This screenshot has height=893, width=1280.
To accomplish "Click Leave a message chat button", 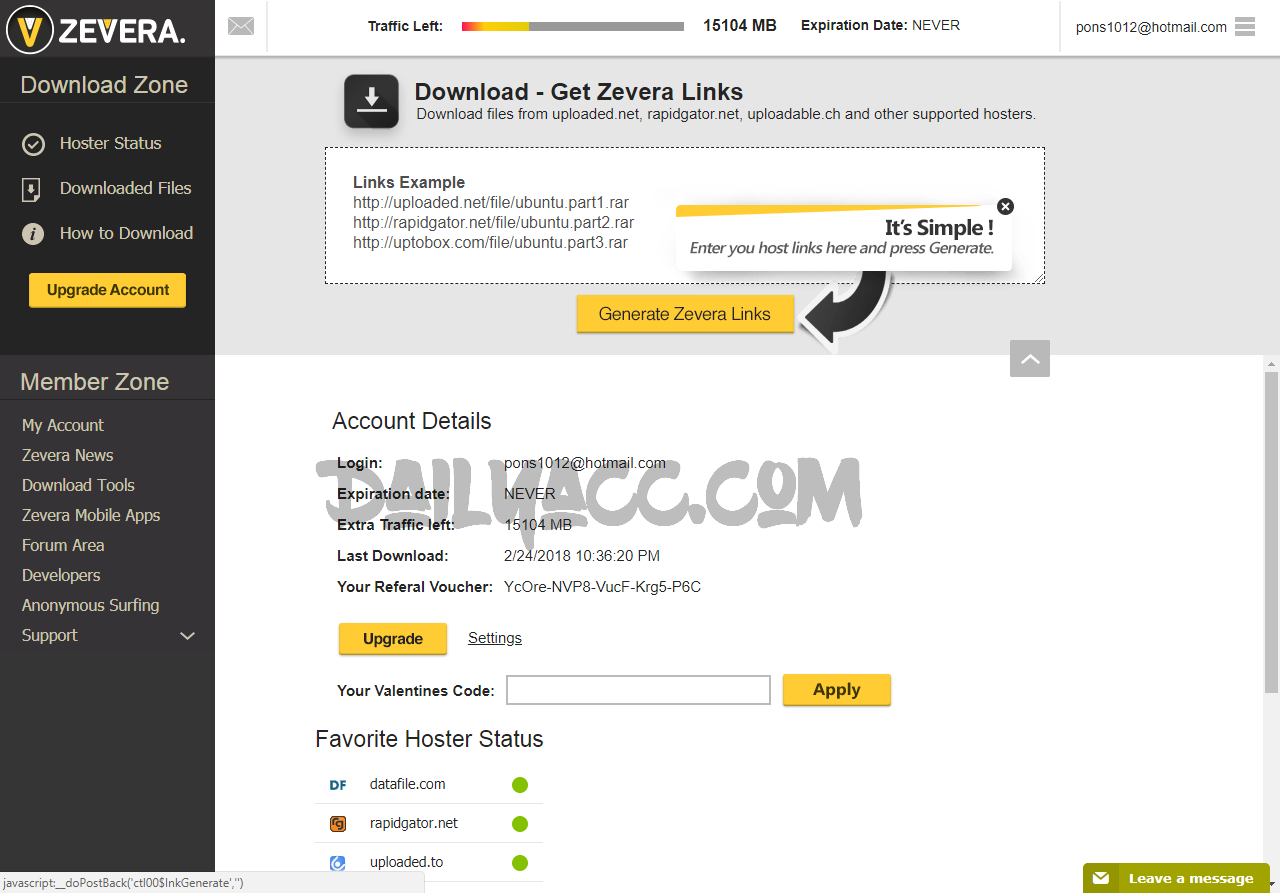I will pyautogui.click(x=1176, y=878).
